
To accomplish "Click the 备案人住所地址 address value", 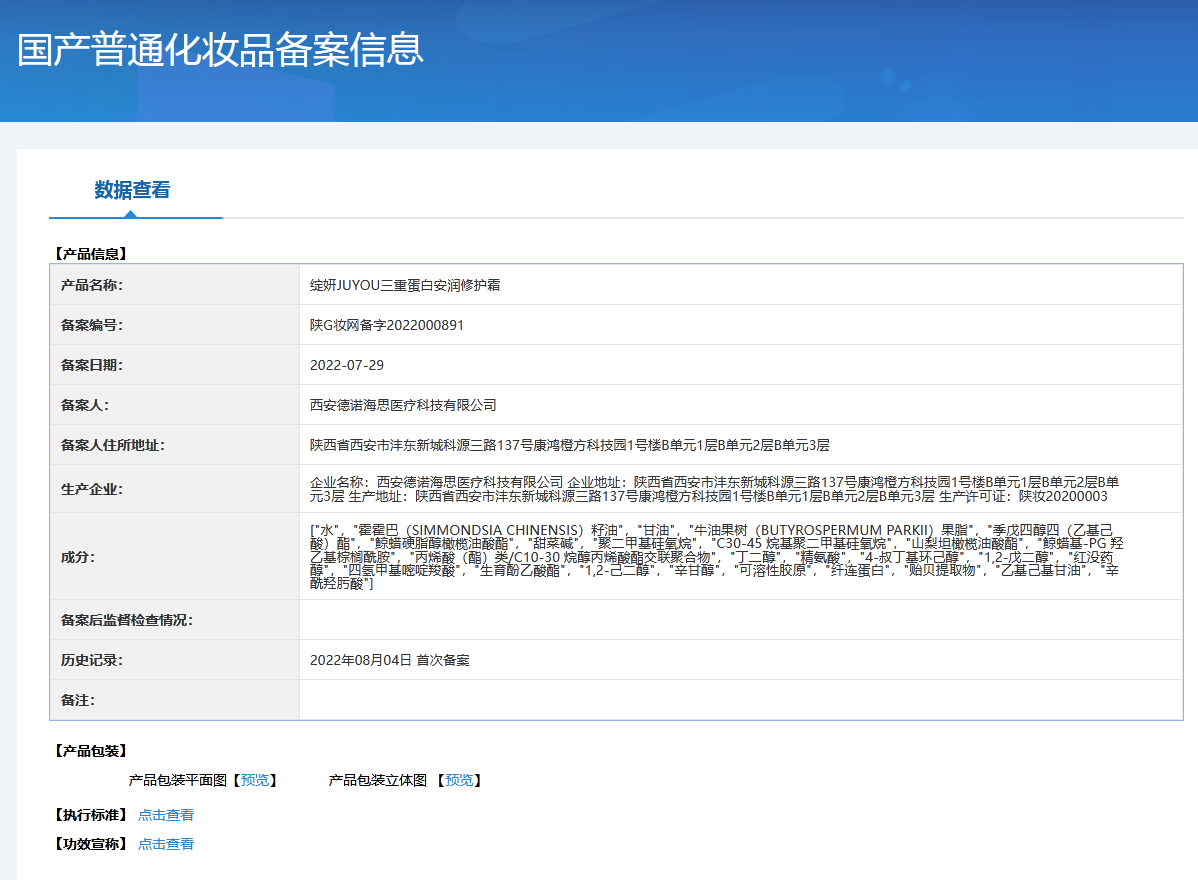I will (x=570, y=445).
